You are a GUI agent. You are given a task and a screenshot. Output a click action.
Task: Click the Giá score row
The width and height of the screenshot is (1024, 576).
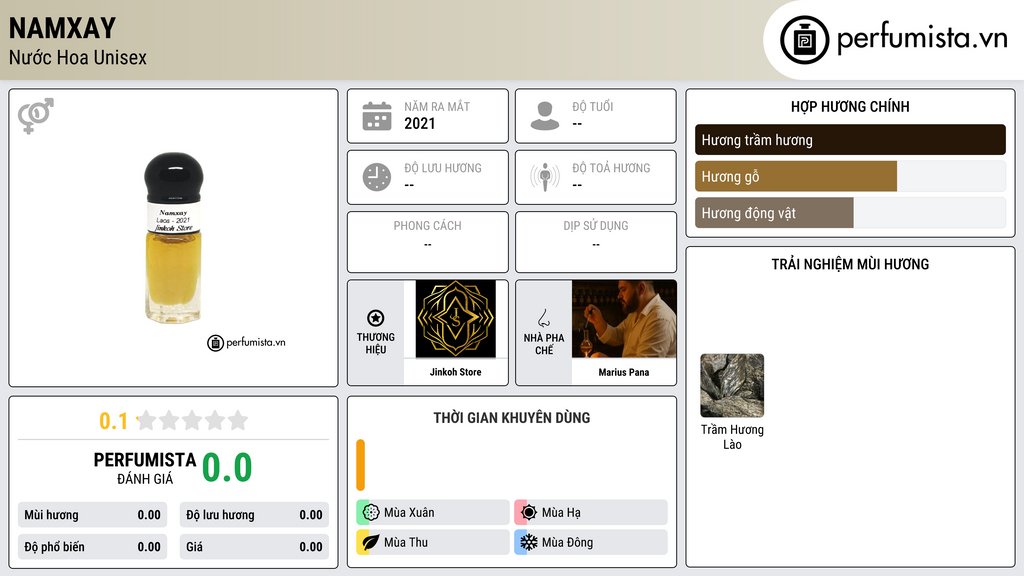pos(254,547)
